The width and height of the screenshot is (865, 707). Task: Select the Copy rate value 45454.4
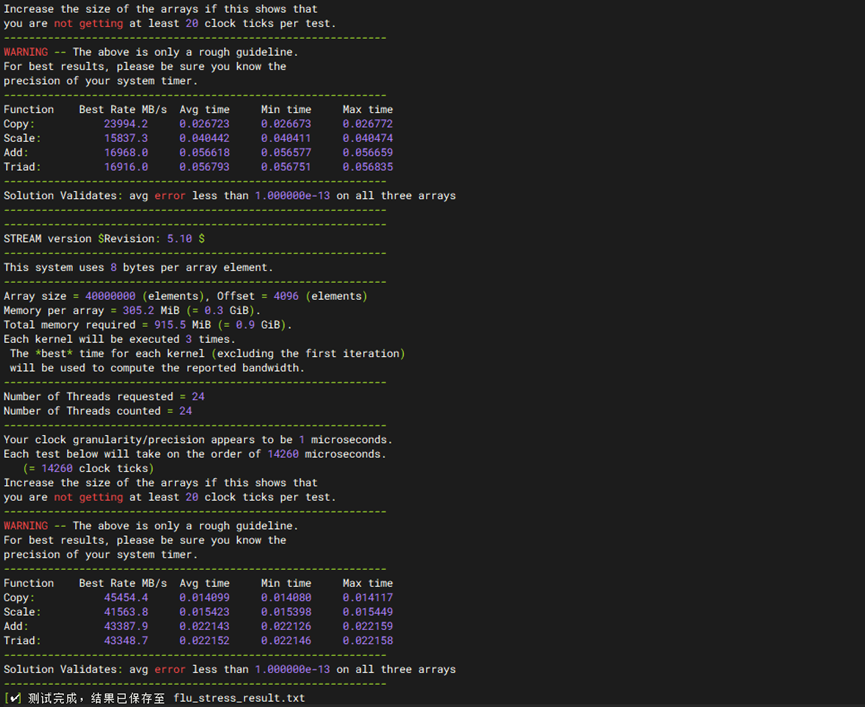click(x=126, y=598)
